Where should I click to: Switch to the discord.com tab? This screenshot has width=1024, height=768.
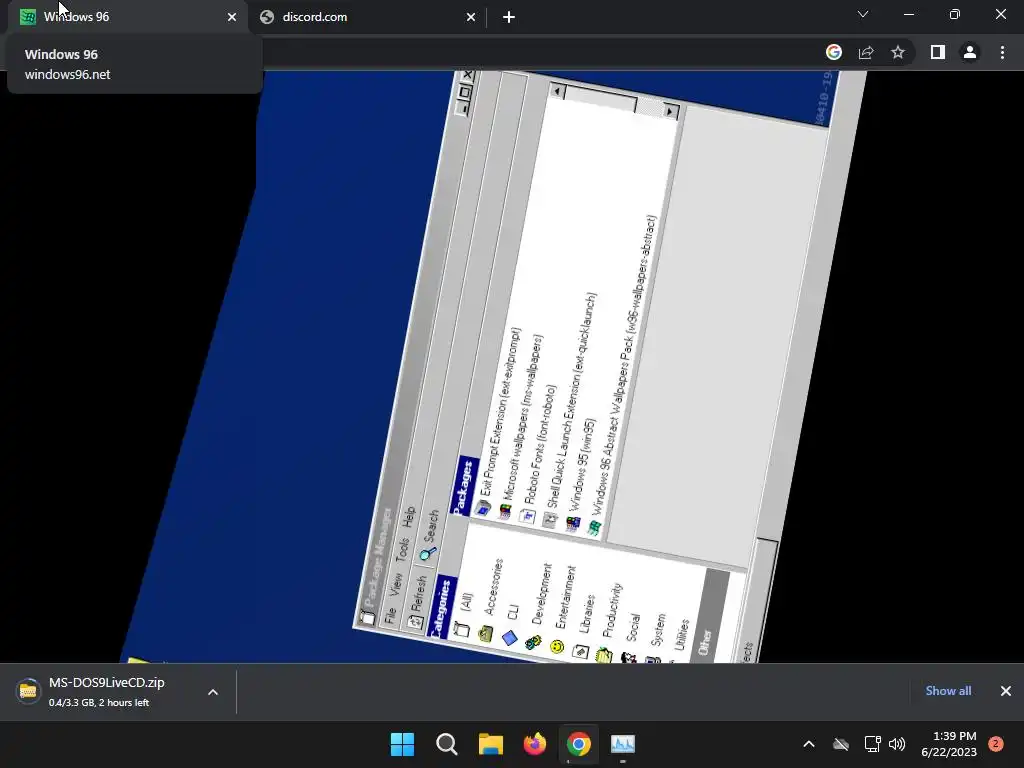click(368, 17)
